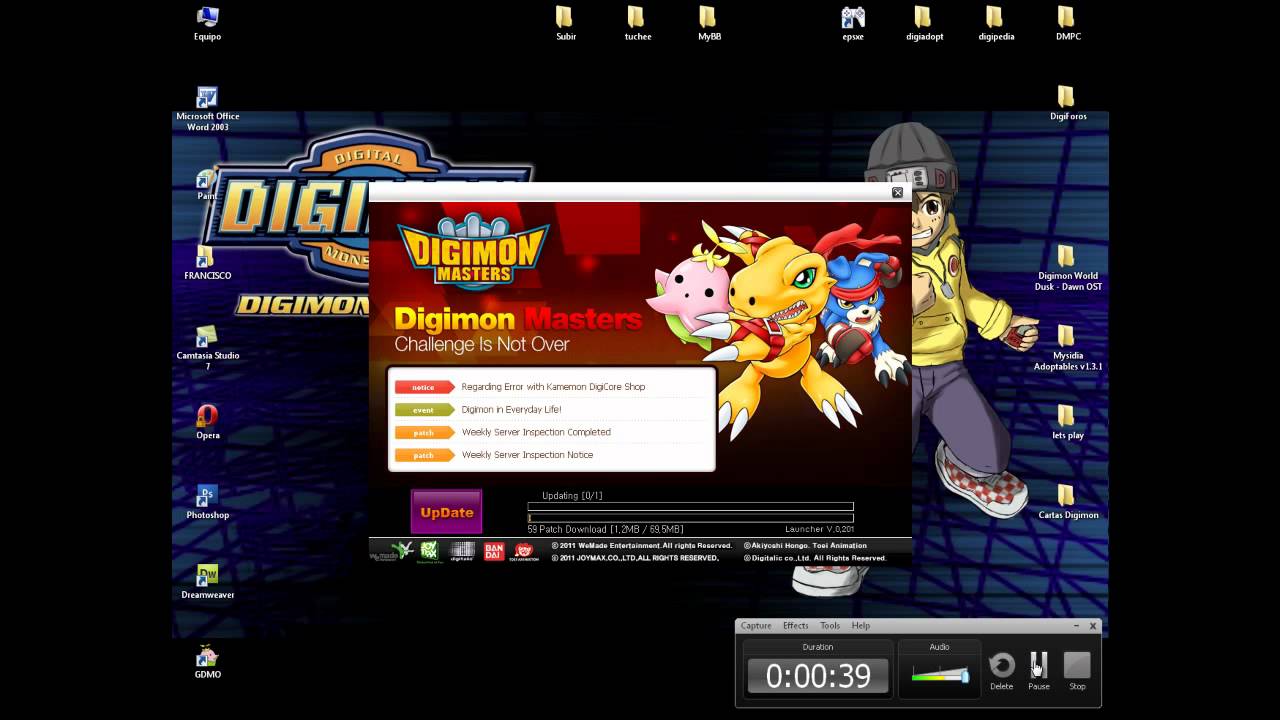Open the Tools menu in recorder

coord(830,626)
